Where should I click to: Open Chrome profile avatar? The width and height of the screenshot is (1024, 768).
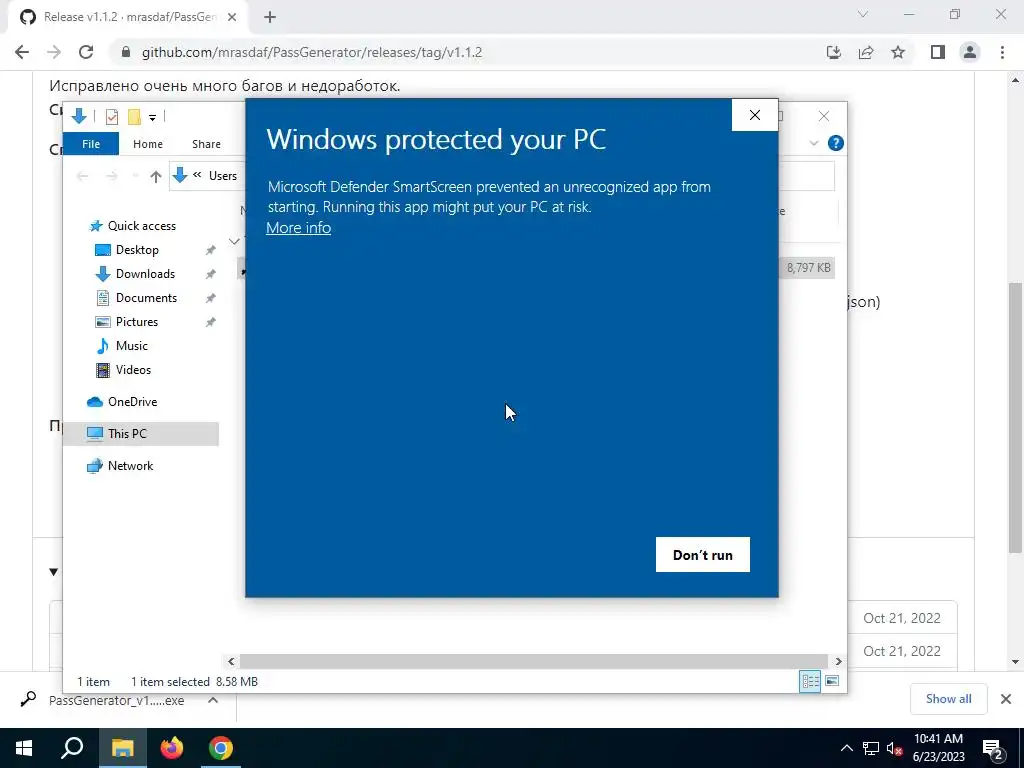(x=970, y=52)
